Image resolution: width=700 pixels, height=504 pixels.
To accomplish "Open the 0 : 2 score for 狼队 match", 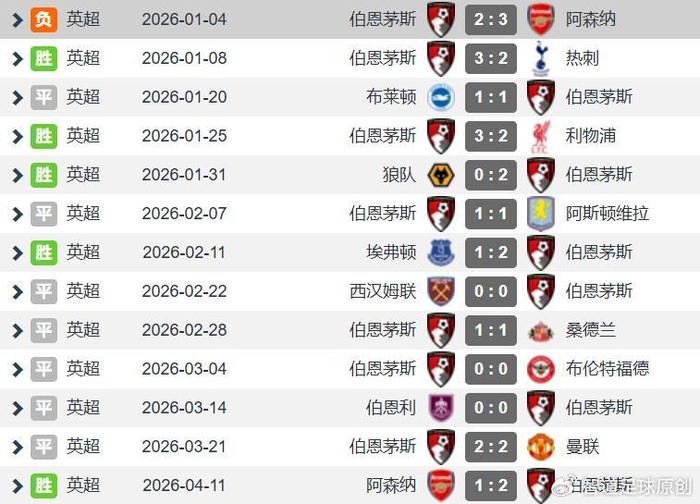I will point(491,175).
